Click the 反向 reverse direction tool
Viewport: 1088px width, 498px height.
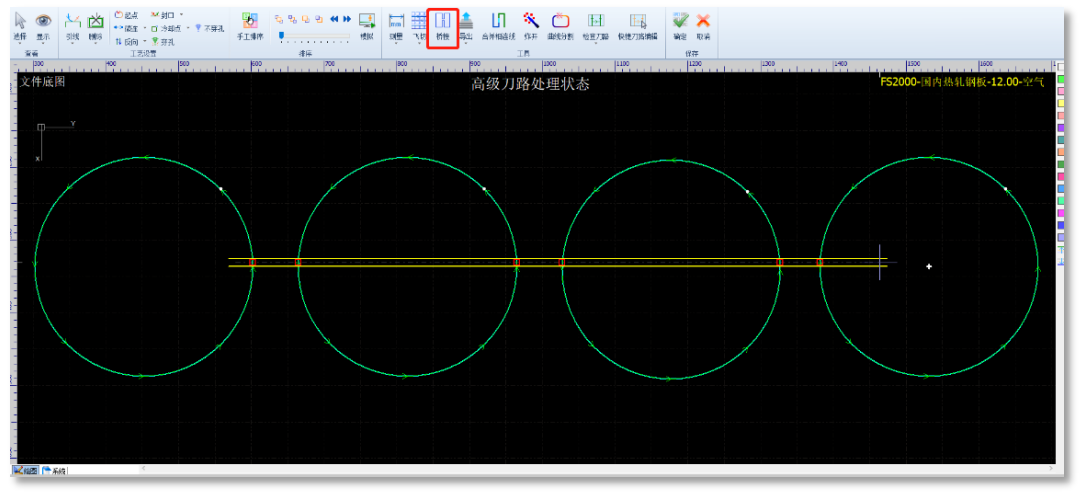[126, 42]
